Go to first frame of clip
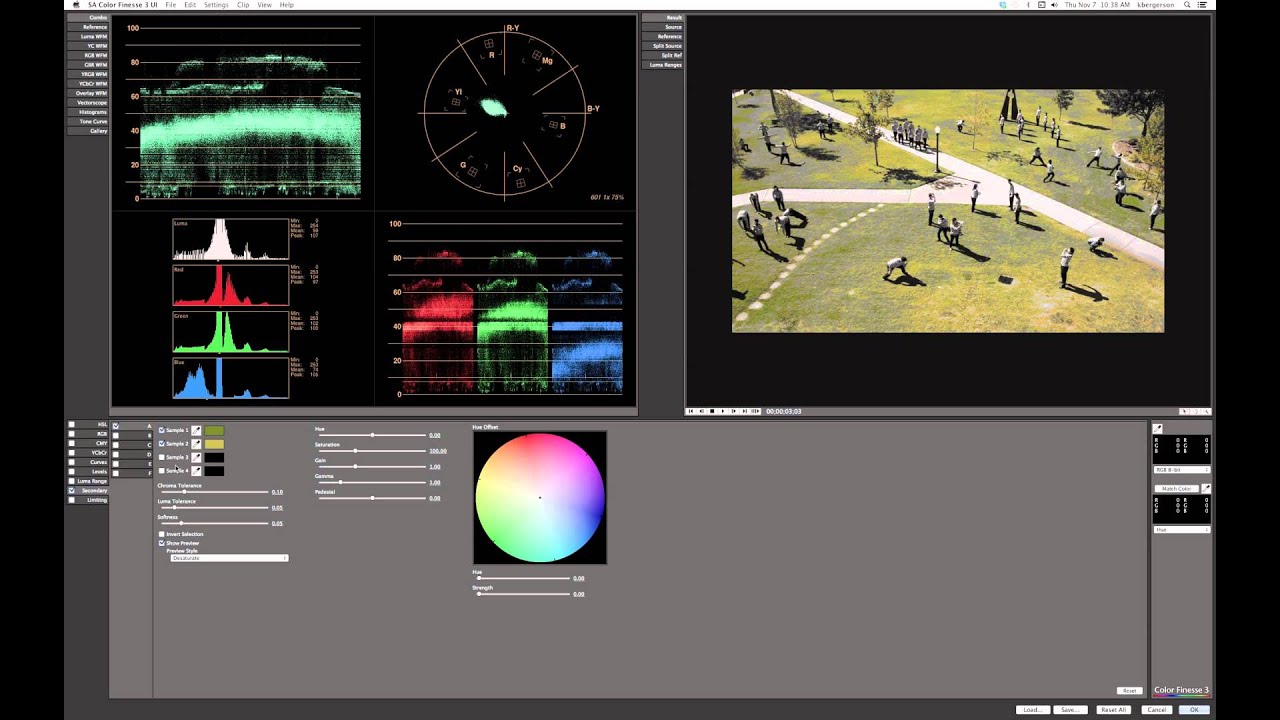 click(x=690, y=411)
